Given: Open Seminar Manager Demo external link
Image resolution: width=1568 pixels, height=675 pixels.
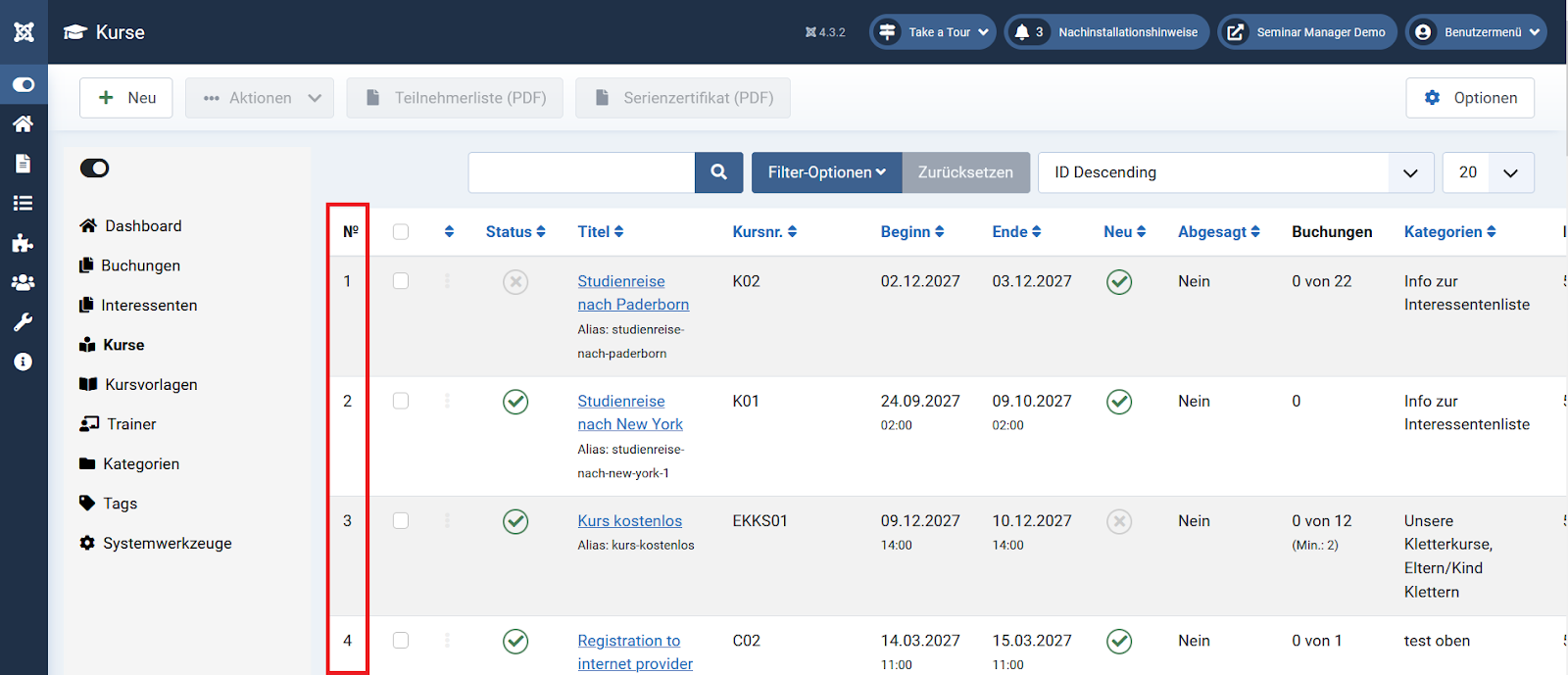Looking at the screenshot, I should point(1307,32).
